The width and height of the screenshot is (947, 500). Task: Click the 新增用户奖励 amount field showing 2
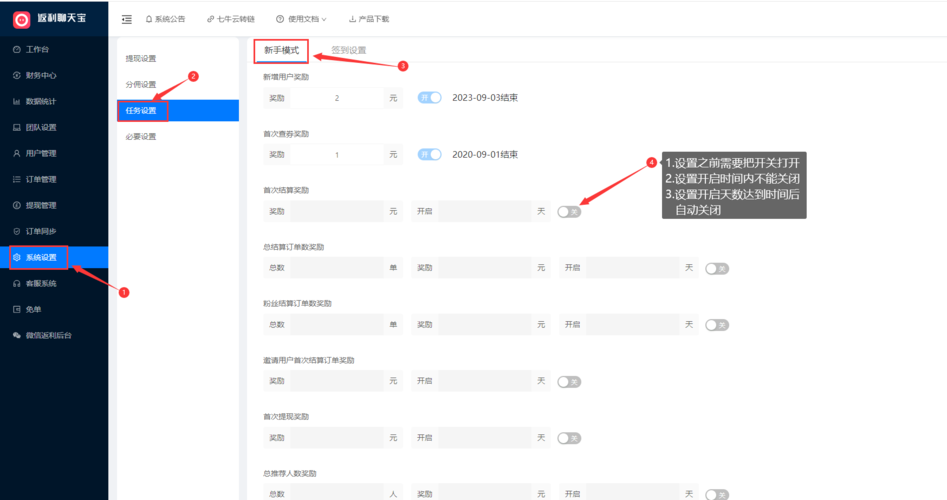337,98
